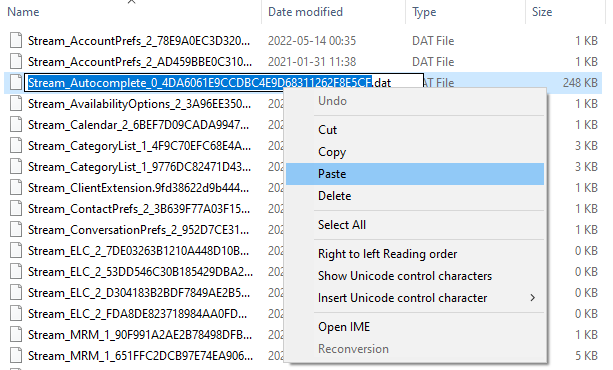Viewport: 613px width, 370px height.
Task: Choose Open IME from the context menu
Action: click(415, 327)
